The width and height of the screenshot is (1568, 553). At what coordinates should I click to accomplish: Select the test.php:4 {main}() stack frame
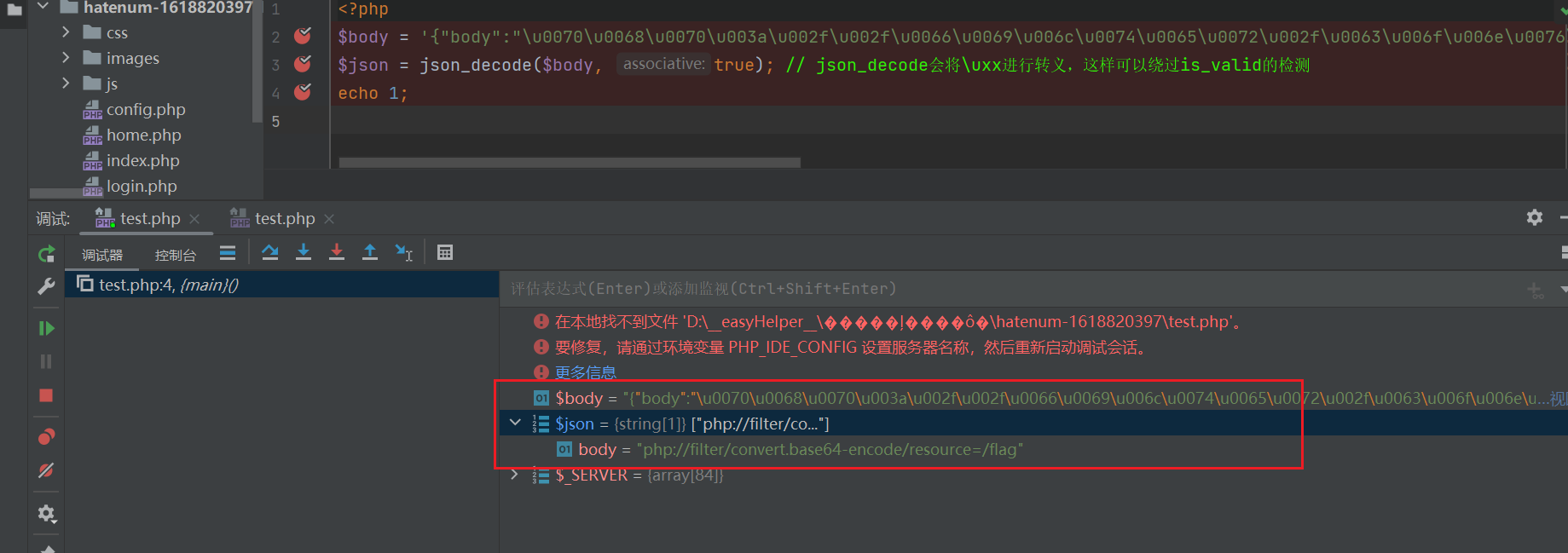281,285
